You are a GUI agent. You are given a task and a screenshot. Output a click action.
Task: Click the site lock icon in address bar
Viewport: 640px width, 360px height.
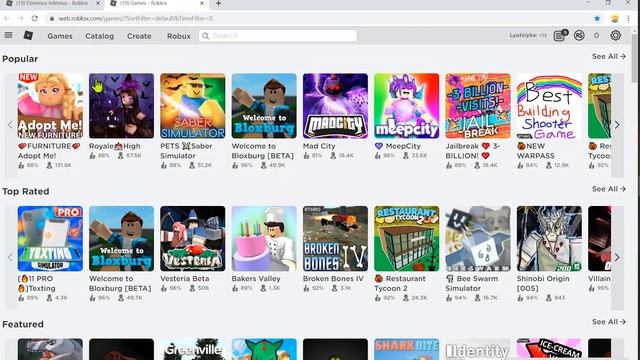(x=52, y=18)
